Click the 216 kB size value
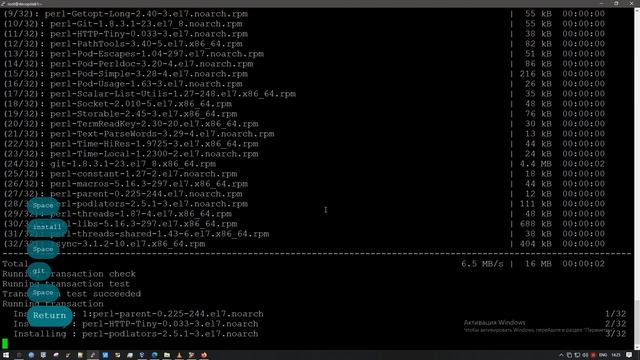Viewport: 640px width, 360px height. click(535, 74)
